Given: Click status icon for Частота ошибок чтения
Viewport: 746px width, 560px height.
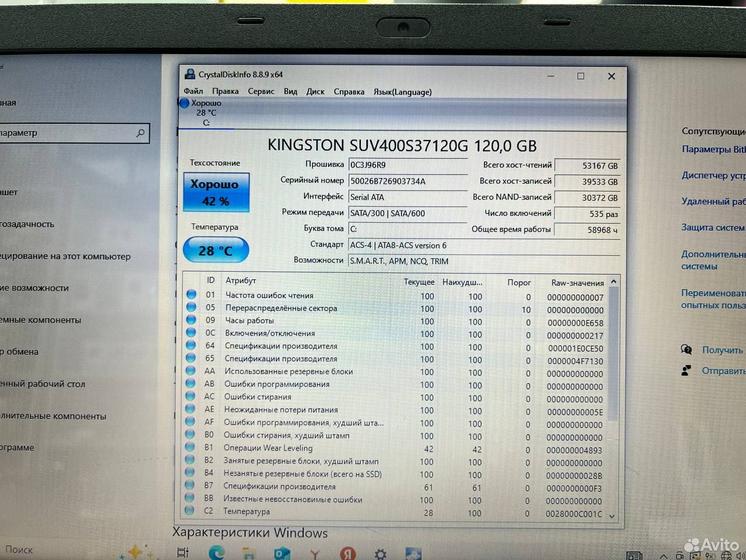Looking at the screenshot, I should click(191, 295).
